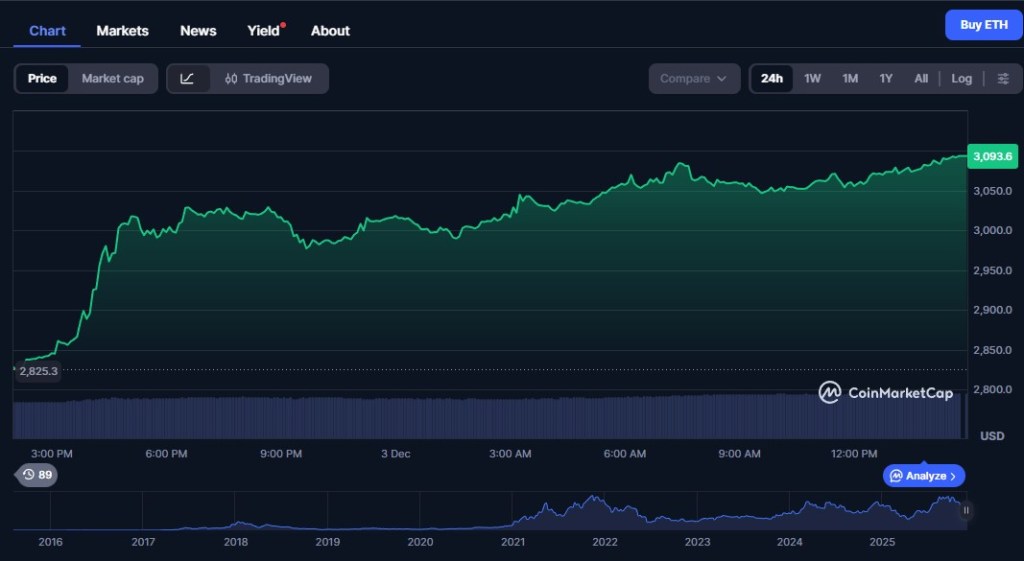
Task: Click the 2,900.0 price axis label
Action: [x=992, y=310]
